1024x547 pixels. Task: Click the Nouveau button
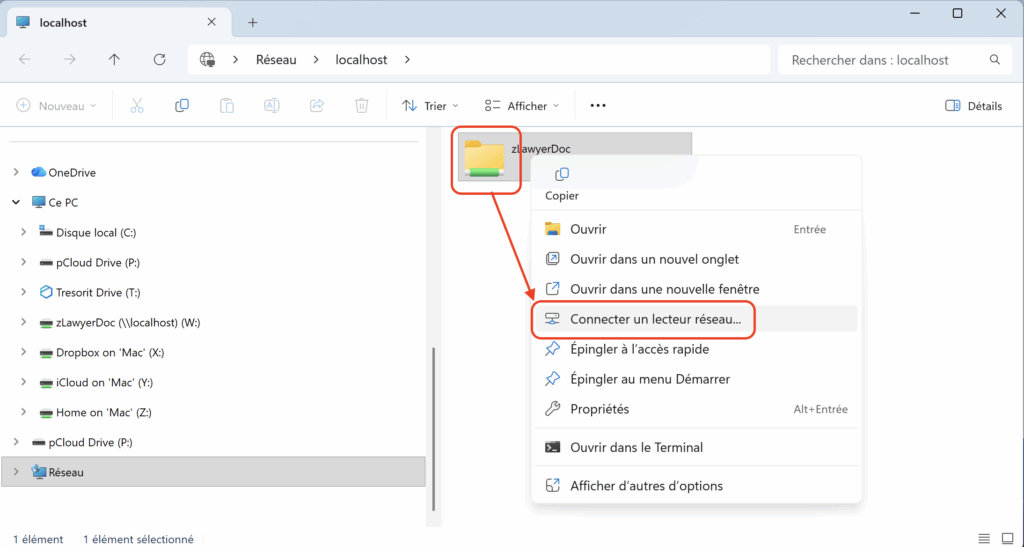pos(57,105)
